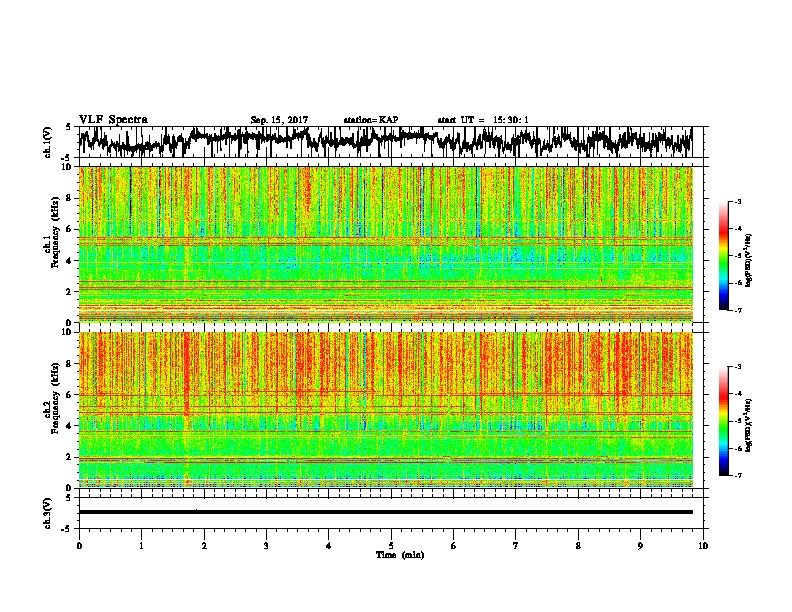Click the ch.3(V) lower tick label "-5"
Screen dimensions: 792x612
tap(67, 529)
